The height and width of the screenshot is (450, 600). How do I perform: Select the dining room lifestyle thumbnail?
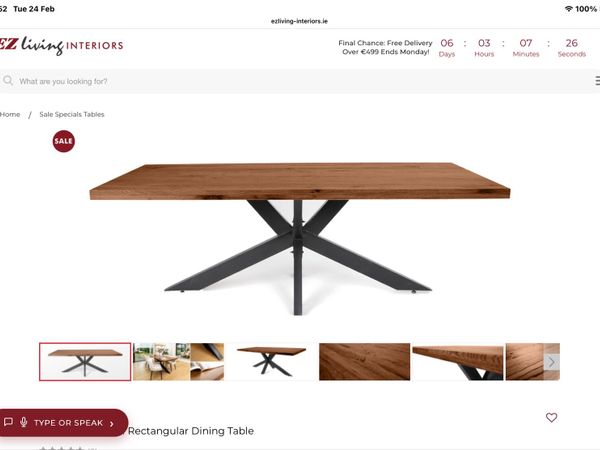[x=178, y=362]
